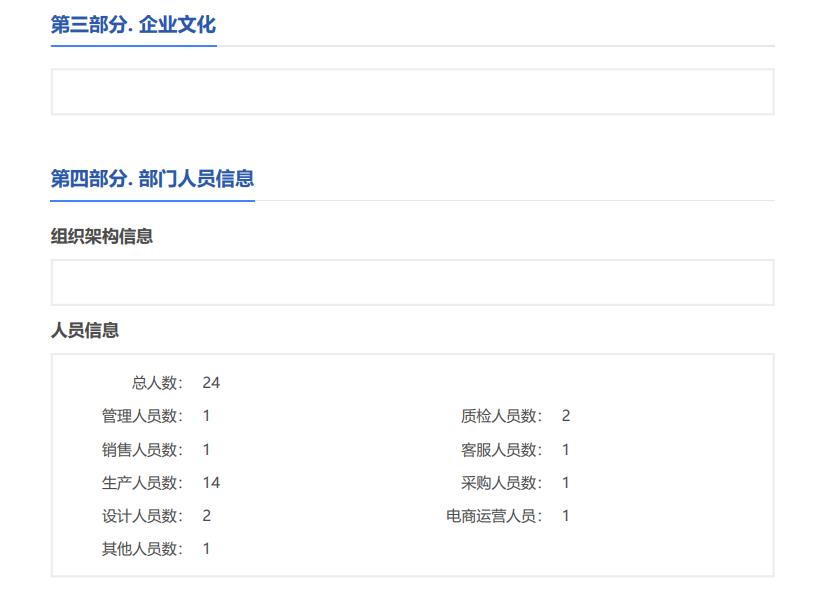This screenshot has height=604, width=816.
Task: Click the 电商运营人员 label
Action: pos(494,516)
